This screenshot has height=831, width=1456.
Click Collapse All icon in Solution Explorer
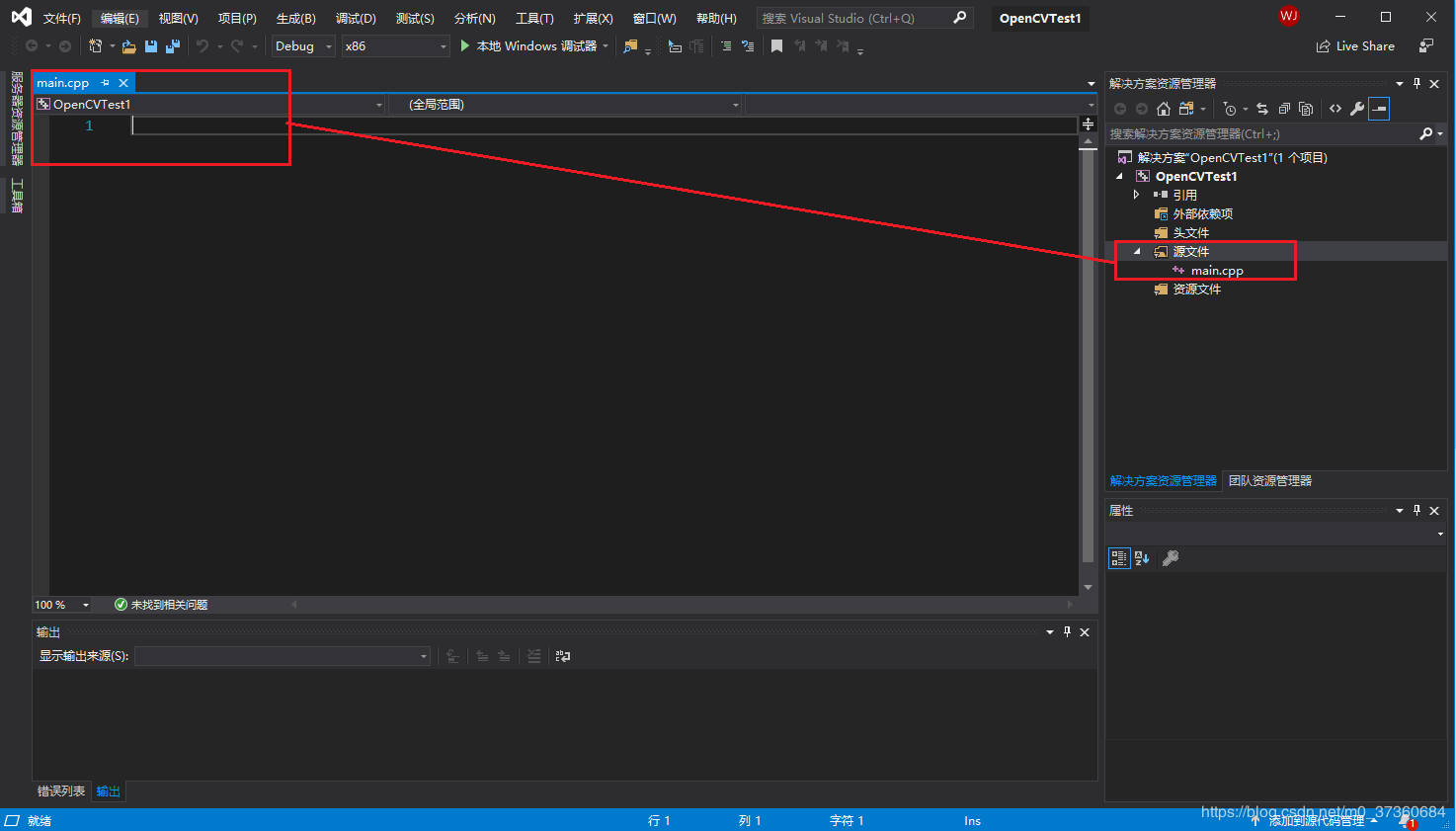coord(1284,109)
